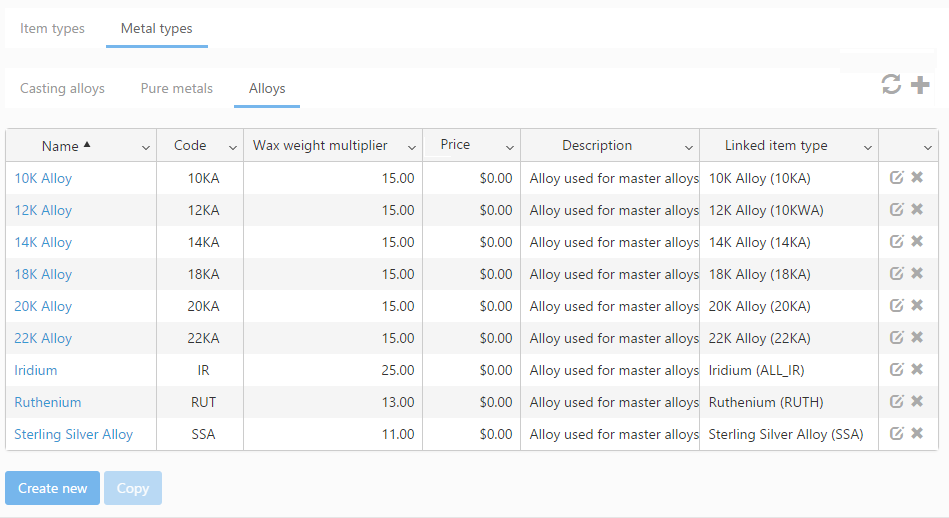This screenshot has width=949, height=518.
Task: Open Linked item type column dropdown
Action: (868, 148)
